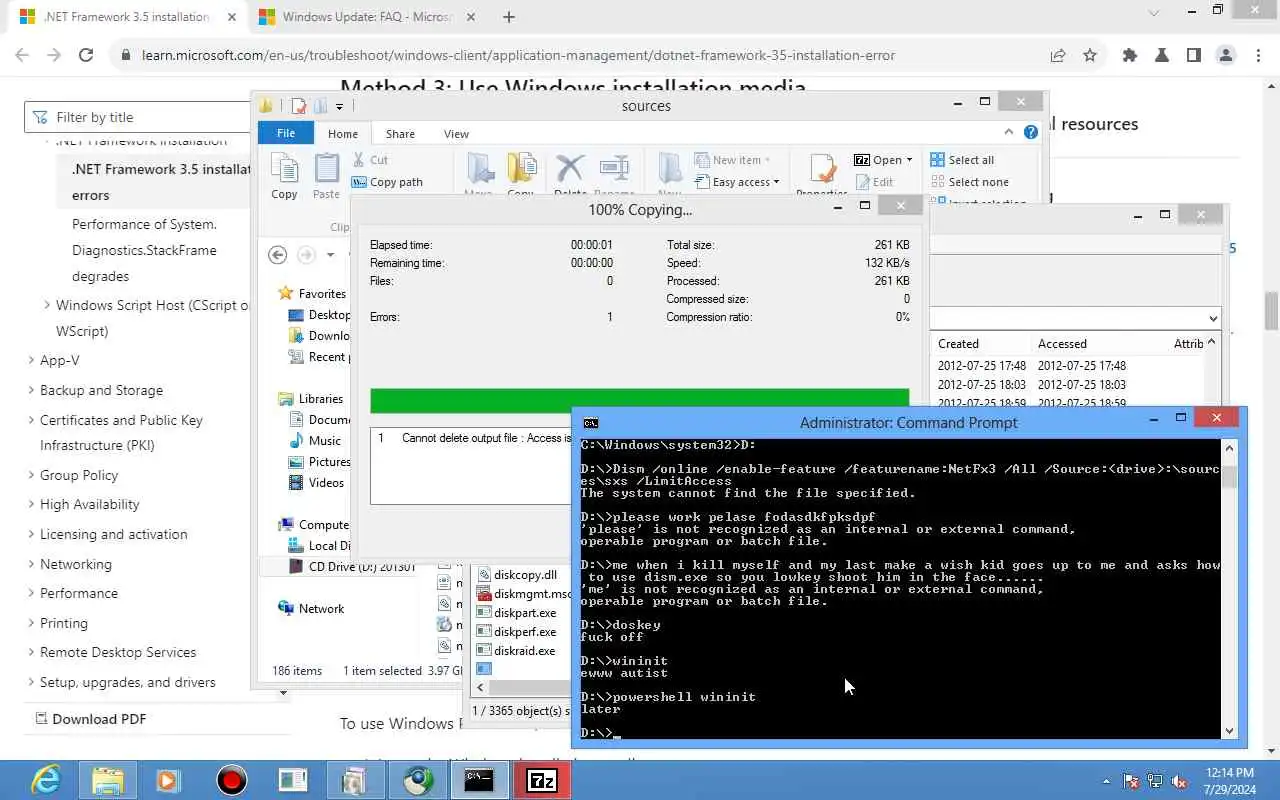Click the green copying progress bar
The image size is (1280, 800).
pos(640,401)
